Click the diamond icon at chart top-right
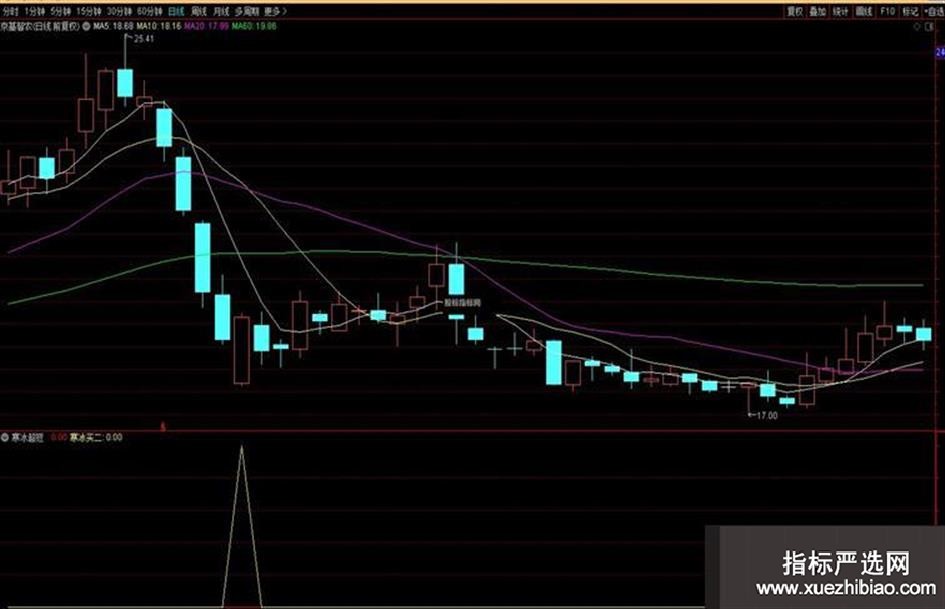Screen dimensions: 945x609 click(918, 27)
